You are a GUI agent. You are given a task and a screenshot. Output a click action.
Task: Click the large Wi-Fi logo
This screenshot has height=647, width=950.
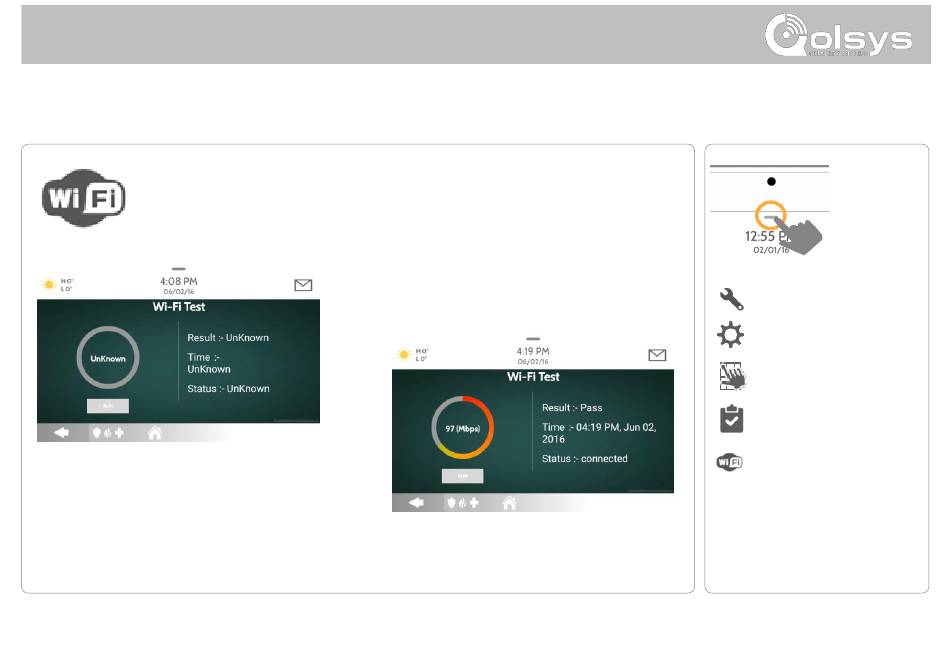coord(84,198)
